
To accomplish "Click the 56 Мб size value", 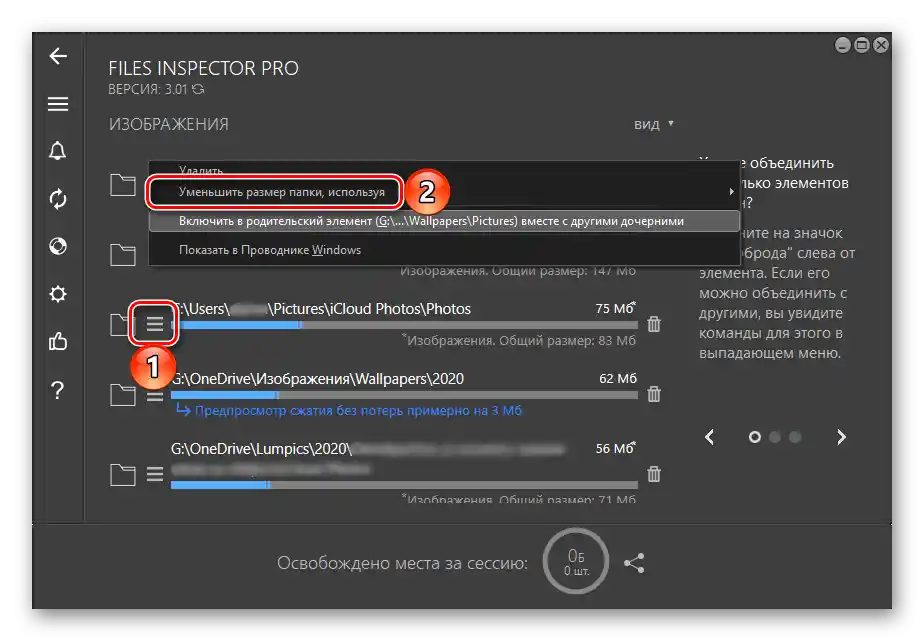I will [x=616, y=448].
